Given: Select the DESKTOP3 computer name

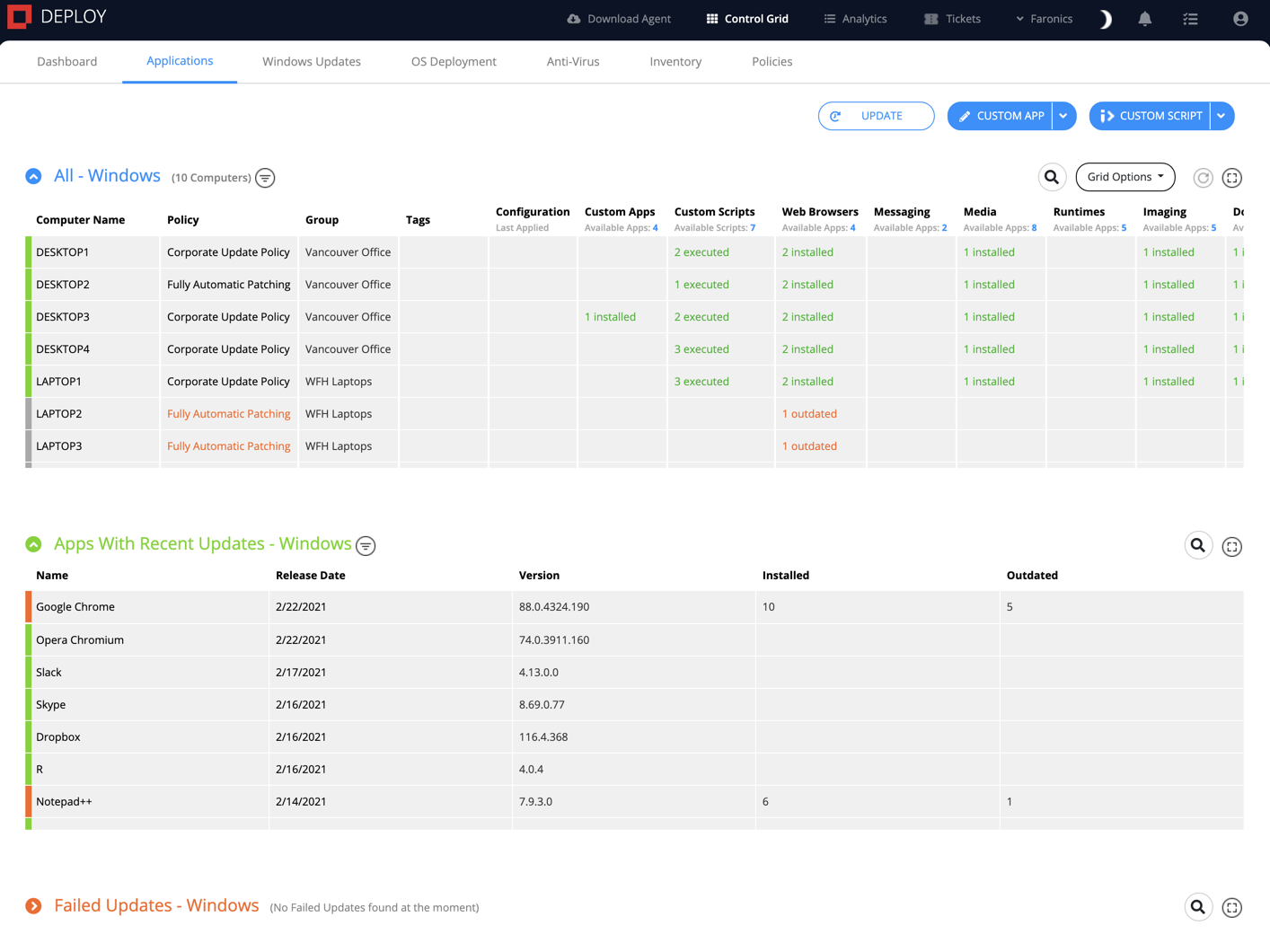Looking at the screenshot, I should (x=63, y=317).
